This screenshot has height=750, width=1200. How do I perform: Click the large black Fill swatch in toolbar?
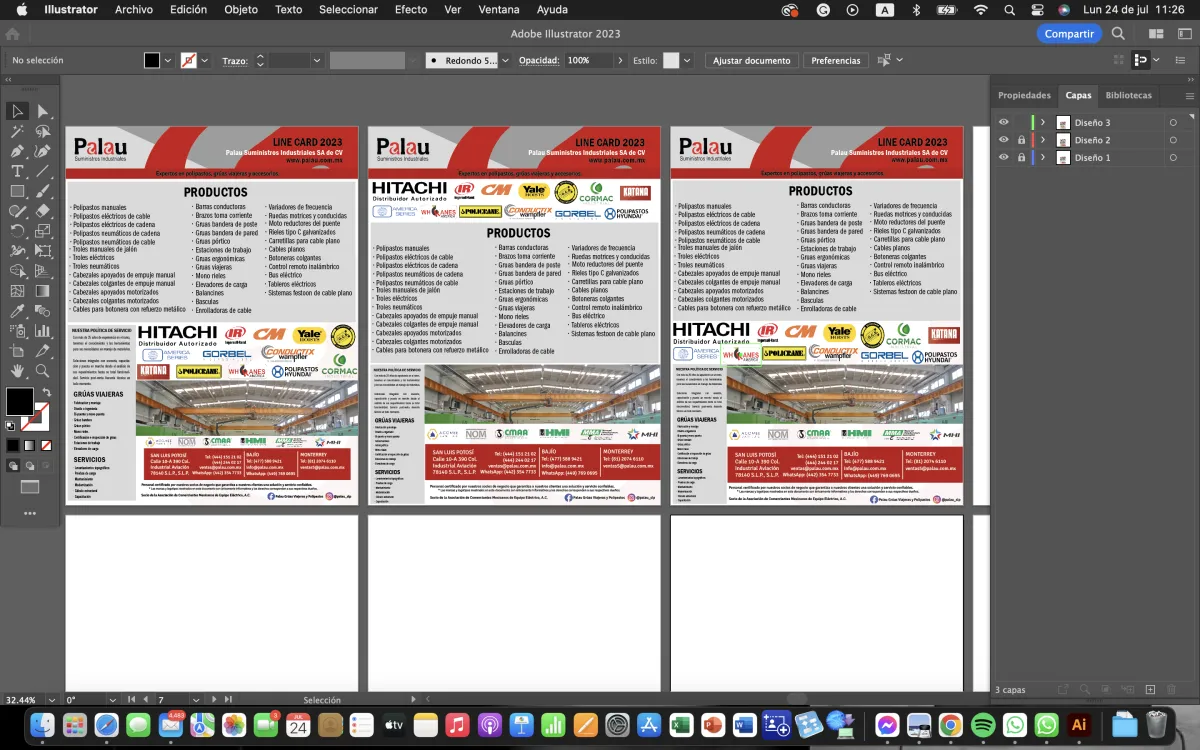pos(19,402)
